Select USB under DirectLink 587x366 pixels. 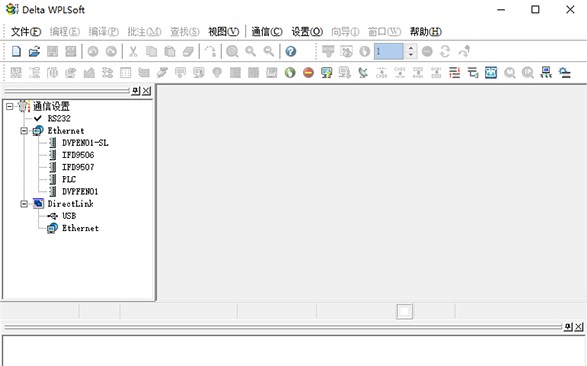point(69,216)
